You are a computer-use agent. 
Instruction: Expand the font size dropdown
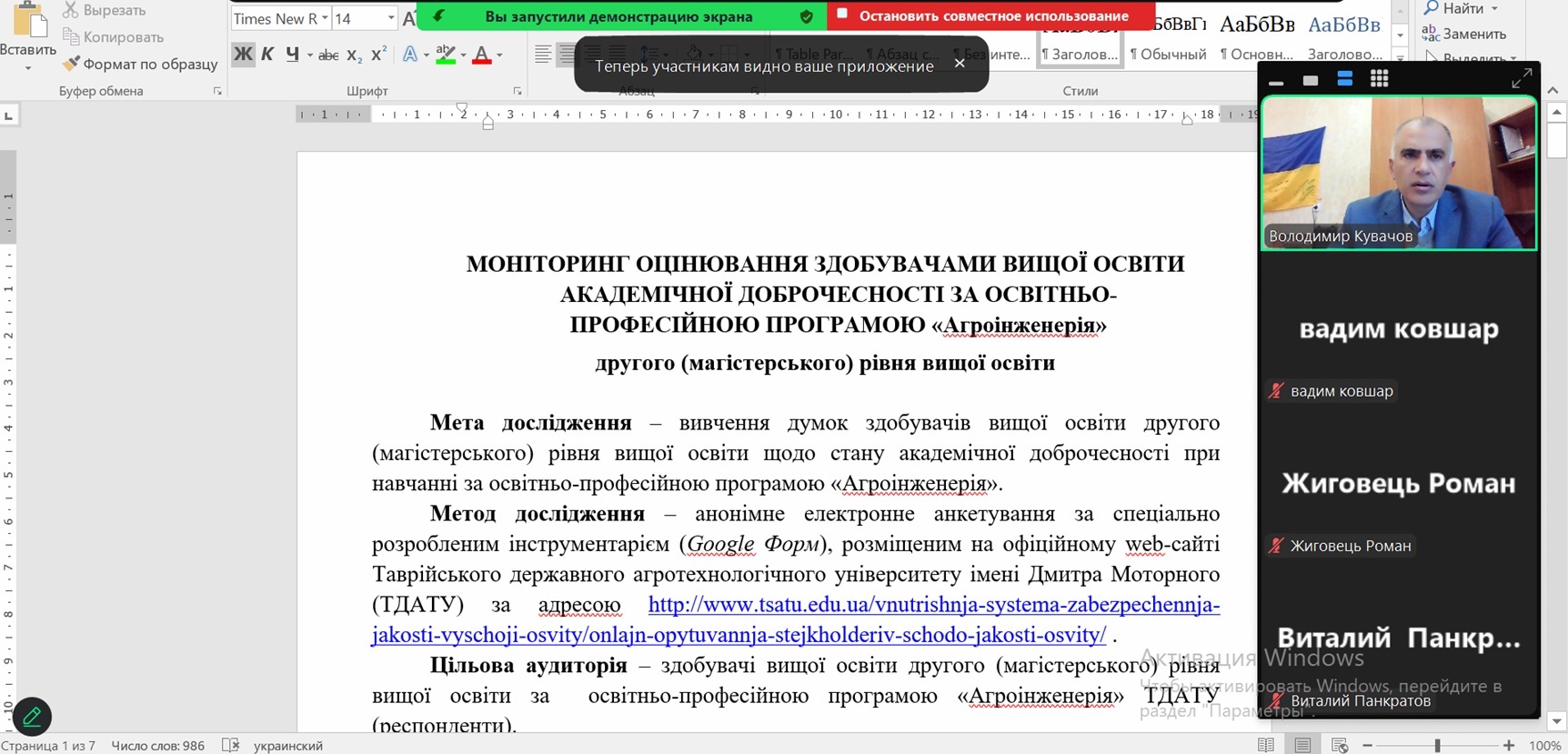point(391,18)
